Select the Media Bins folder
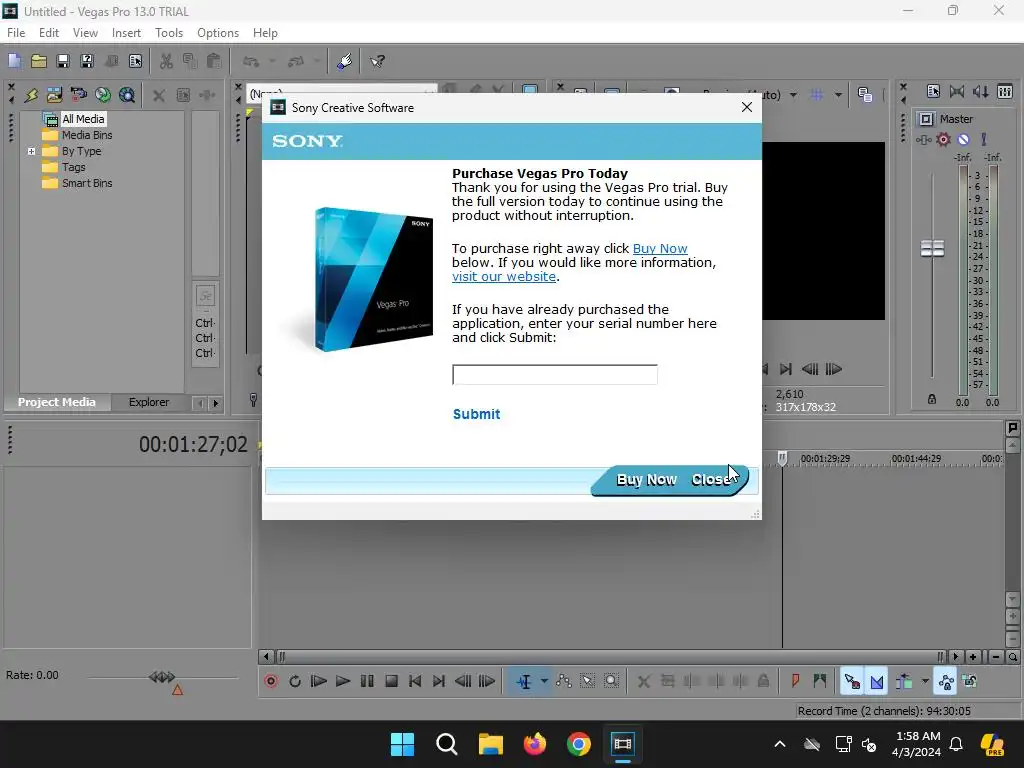Viewport: 1024px width, 768px height. [87, 135]
